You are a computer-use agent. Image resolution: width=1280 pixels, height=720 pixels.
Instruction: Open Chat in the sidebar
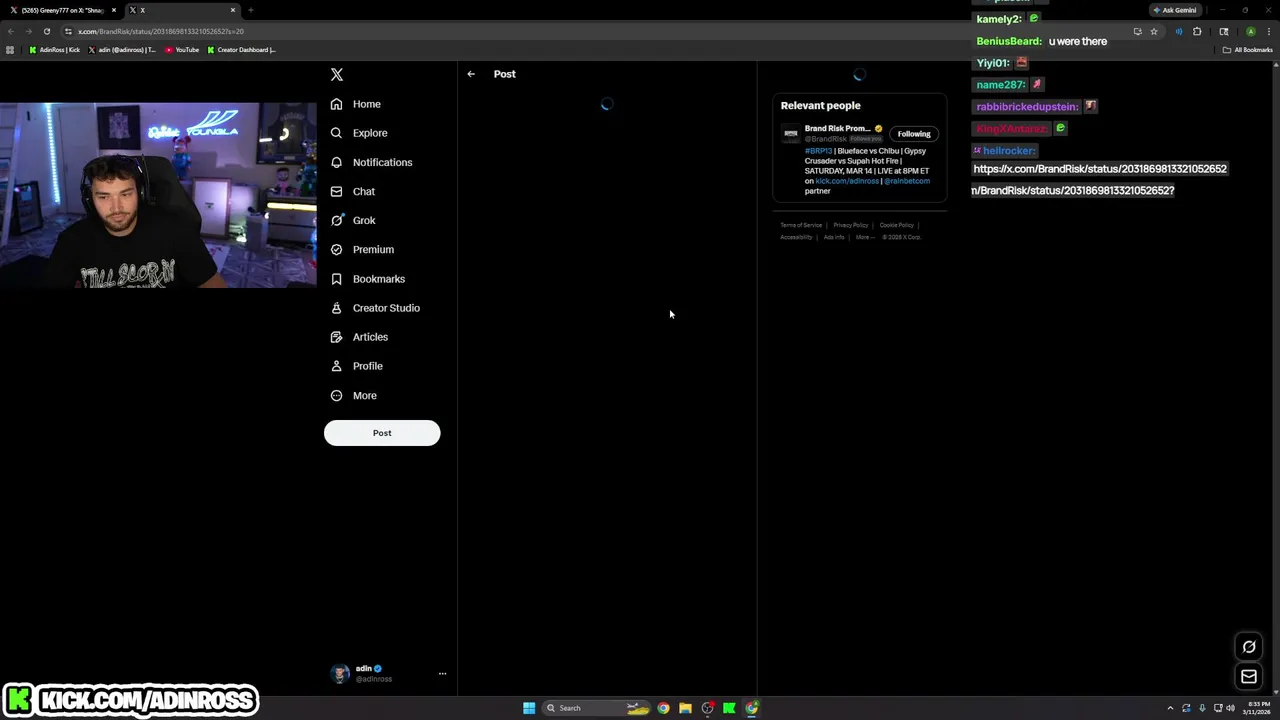point(353,191)
